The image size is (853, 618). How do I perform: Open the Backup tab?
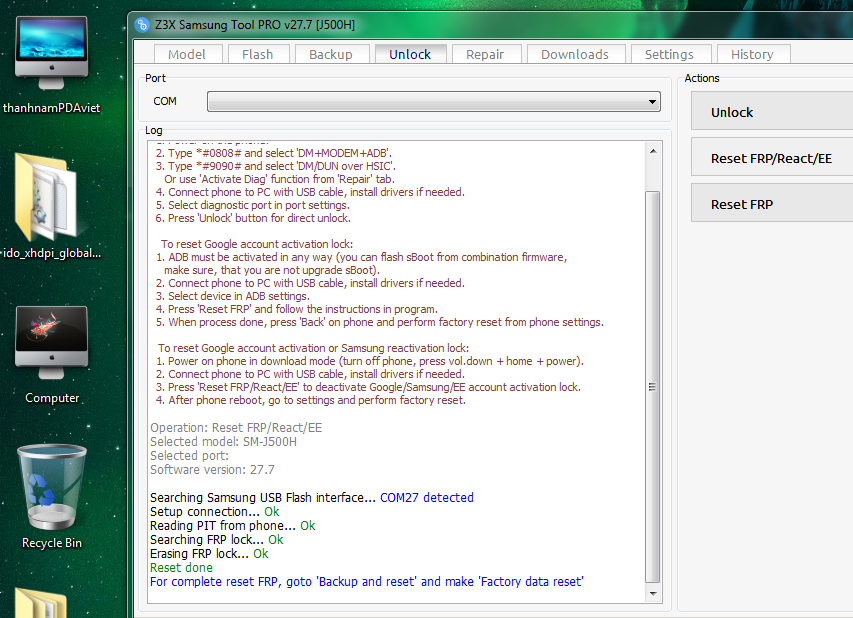pyautogui.click(x=331, y=54)
